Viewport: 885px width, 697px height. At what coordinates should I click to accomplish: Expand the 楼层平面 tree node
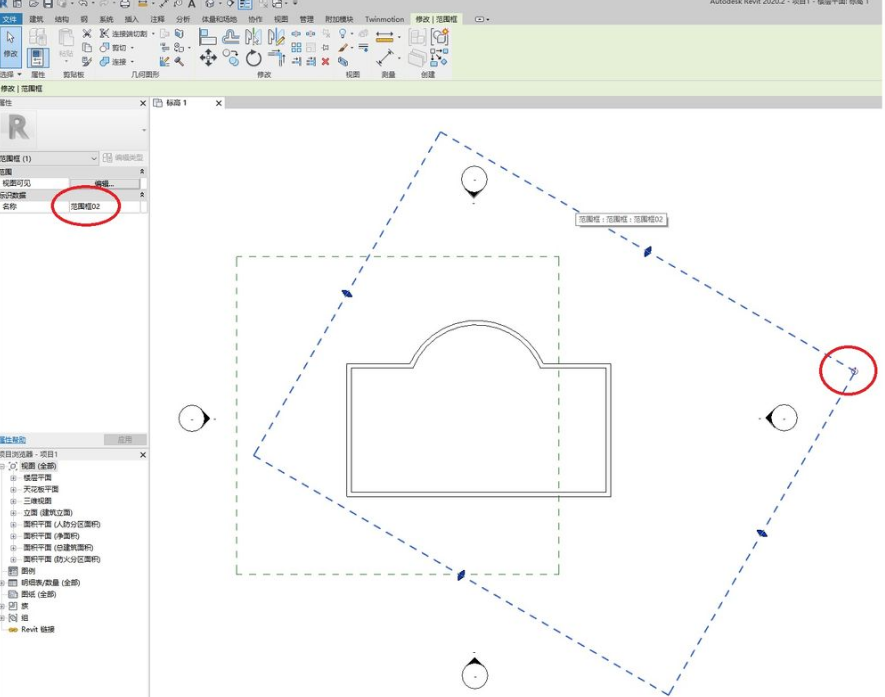[x=14, y=478]
